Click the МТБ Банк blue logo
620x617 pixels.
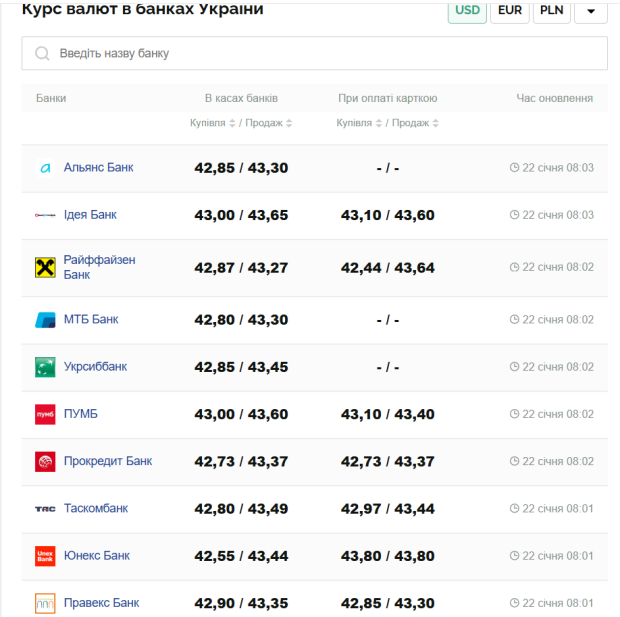point(45,320)
